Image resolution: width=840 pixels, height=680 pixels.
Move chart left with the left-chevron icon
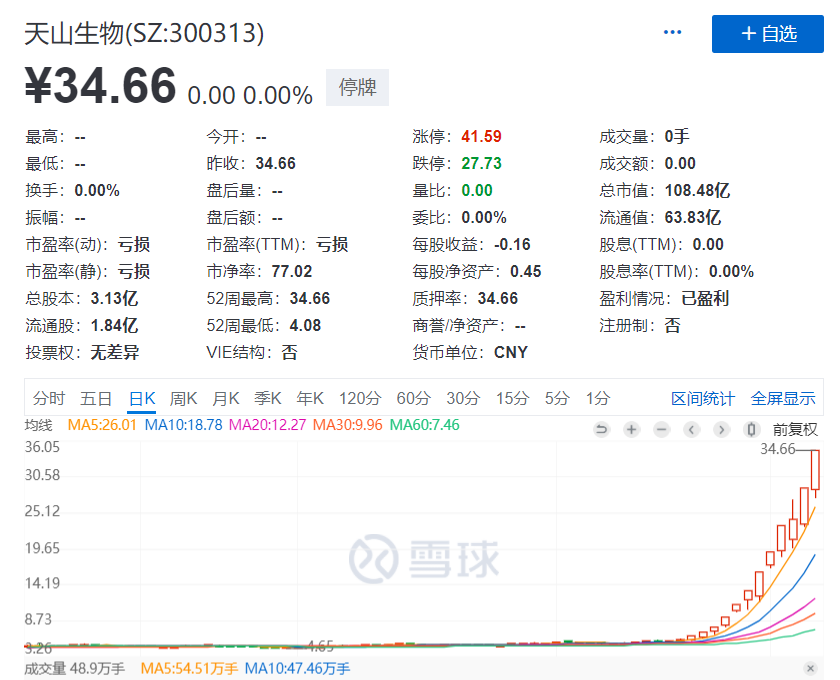point(692,430)
